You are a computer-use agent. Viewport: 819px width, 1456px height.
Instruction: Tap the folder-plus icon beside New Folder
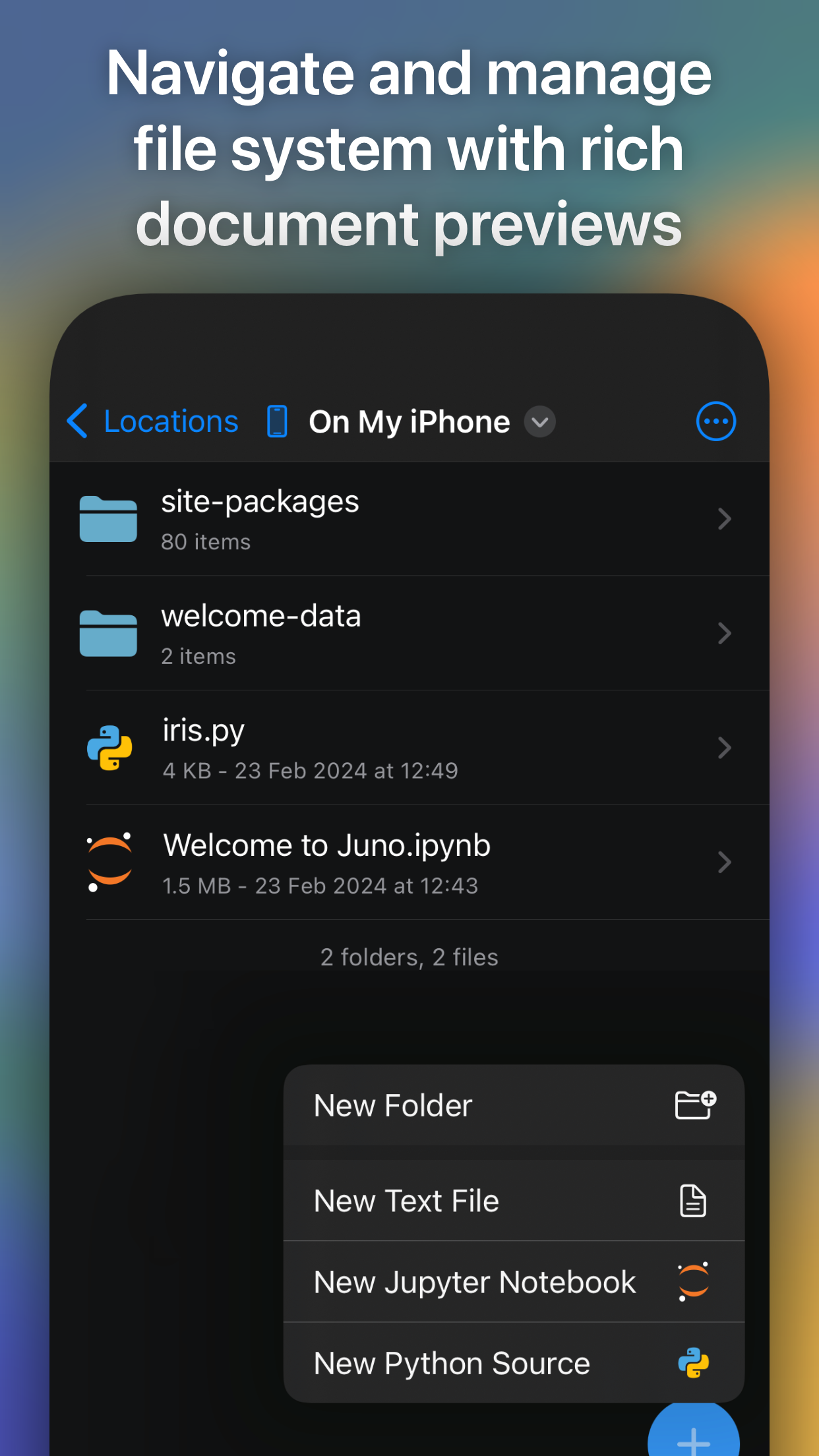[696, 1105]
